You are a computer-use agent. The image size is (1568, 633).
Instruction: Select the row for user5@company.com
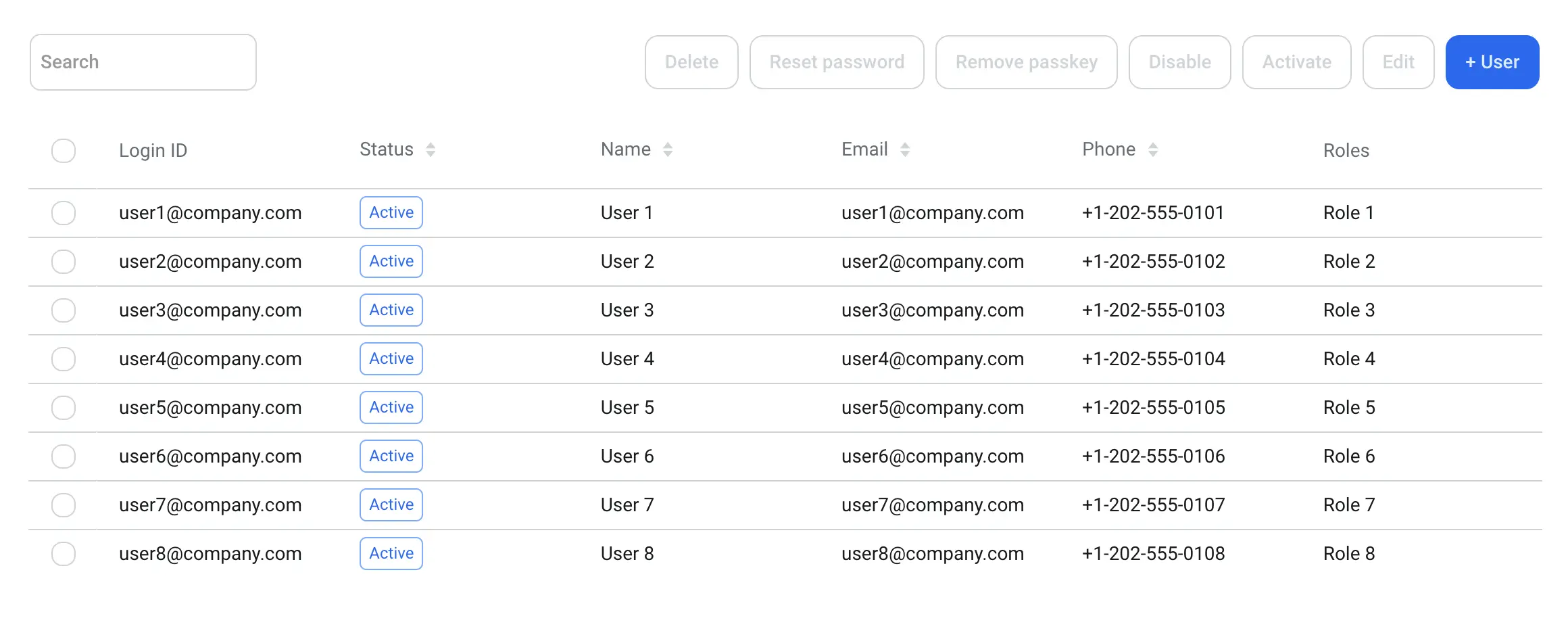(x=63, y=407)
